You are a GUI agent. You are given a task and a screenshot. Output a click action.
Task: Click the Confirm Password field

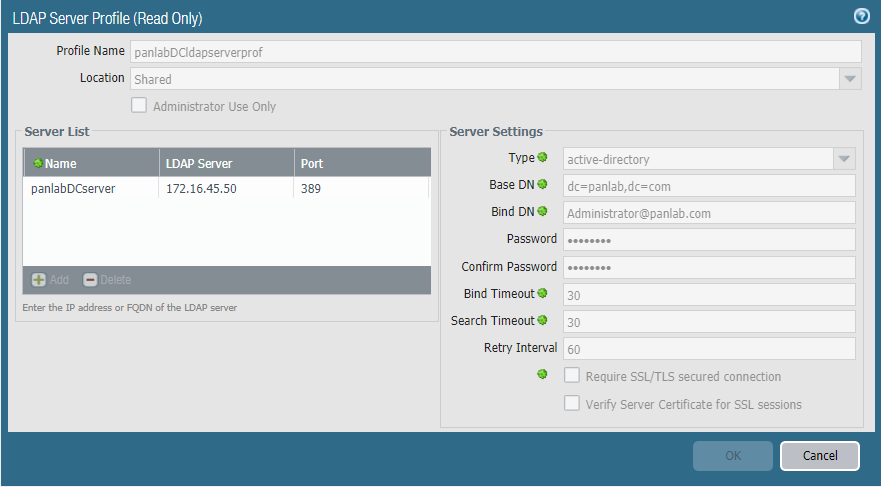coord(710,267)
